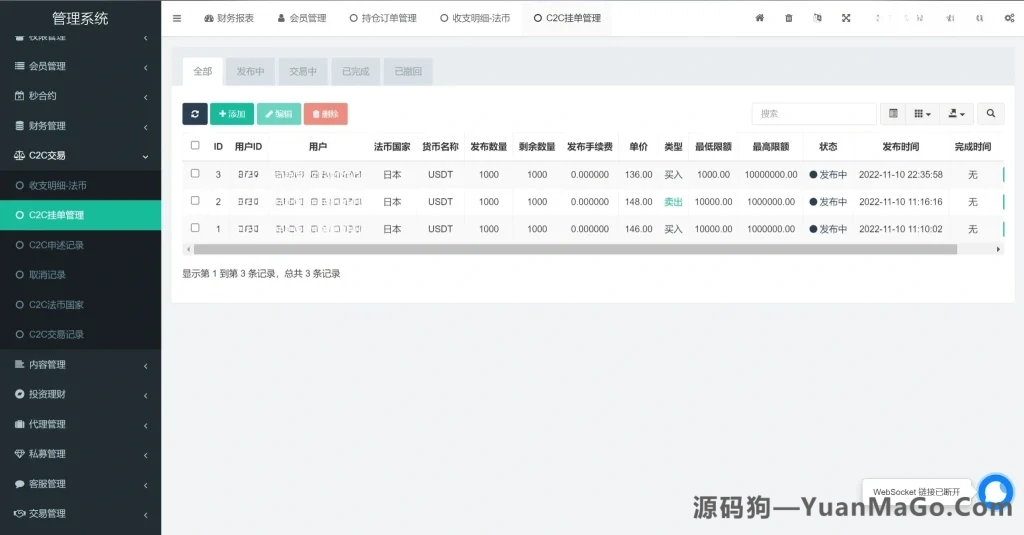Click the 内容管理 sidebar icon
This screenshot has width=1024, height=535.
click(20, 365)
